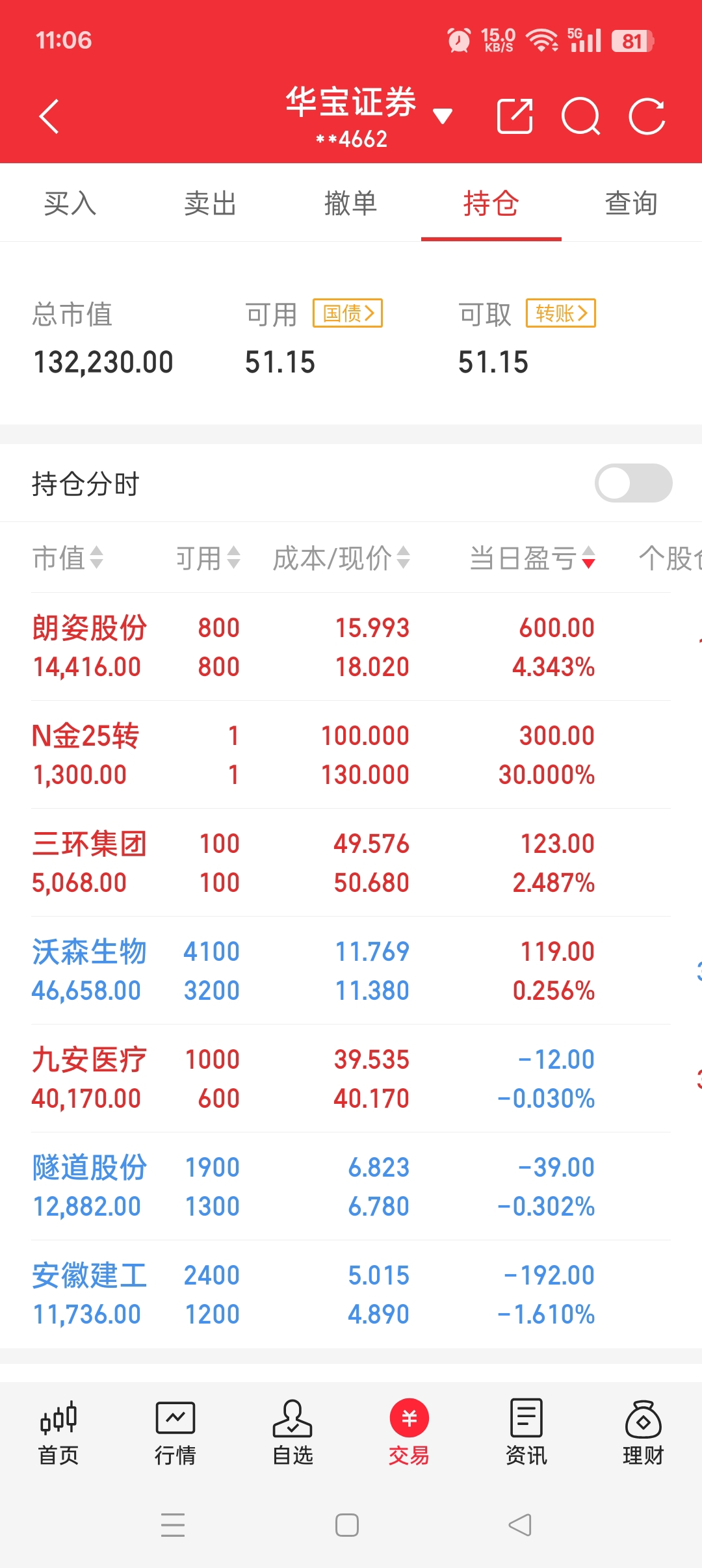Open the 朗姿股份 holding row

pos(351,647)
